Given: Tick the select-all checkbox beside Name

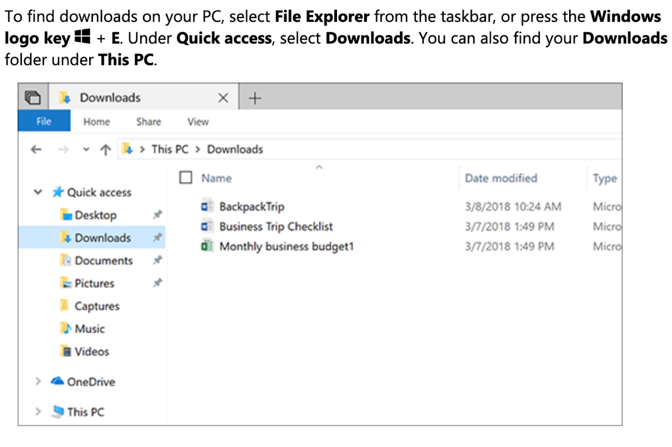Looking at the screenshot, I should point(186,177).
